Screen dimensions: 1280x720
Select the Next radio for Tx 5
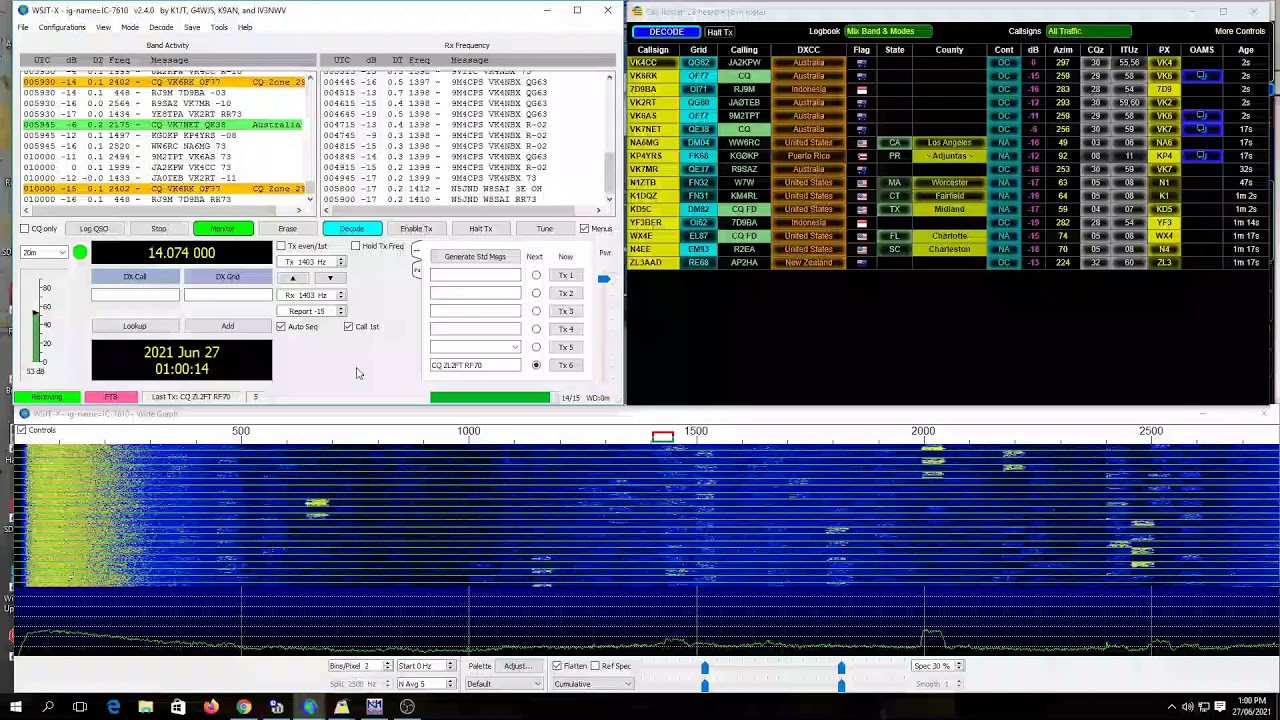click(x=536, y=347)
